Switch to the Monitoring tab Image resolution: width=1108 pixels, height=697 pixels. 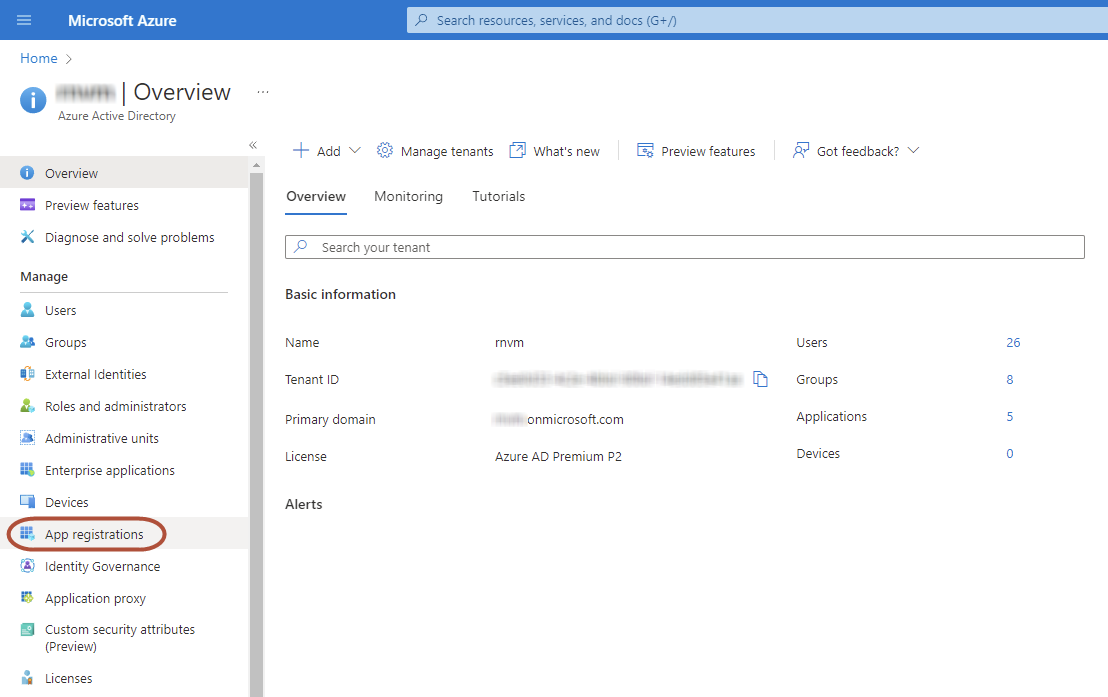[408, 197]
